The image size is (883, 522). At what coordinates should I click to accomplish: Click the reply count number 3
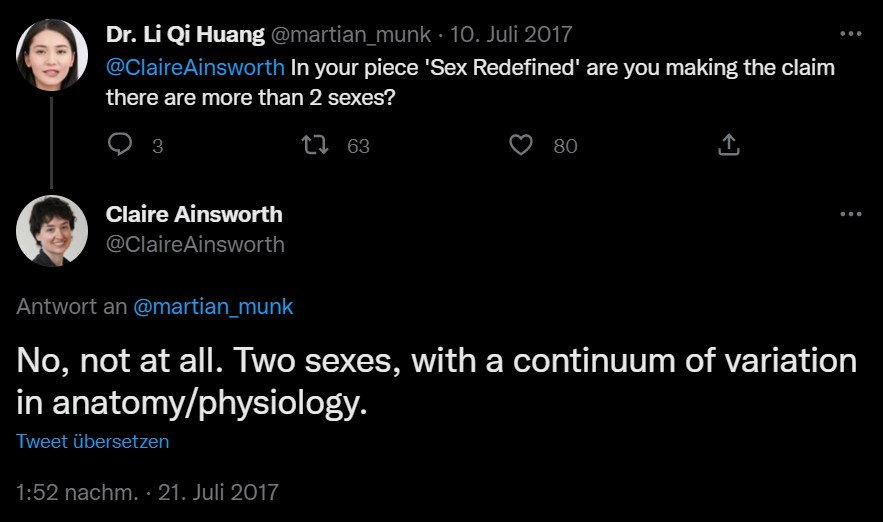(x=158, y=146)
